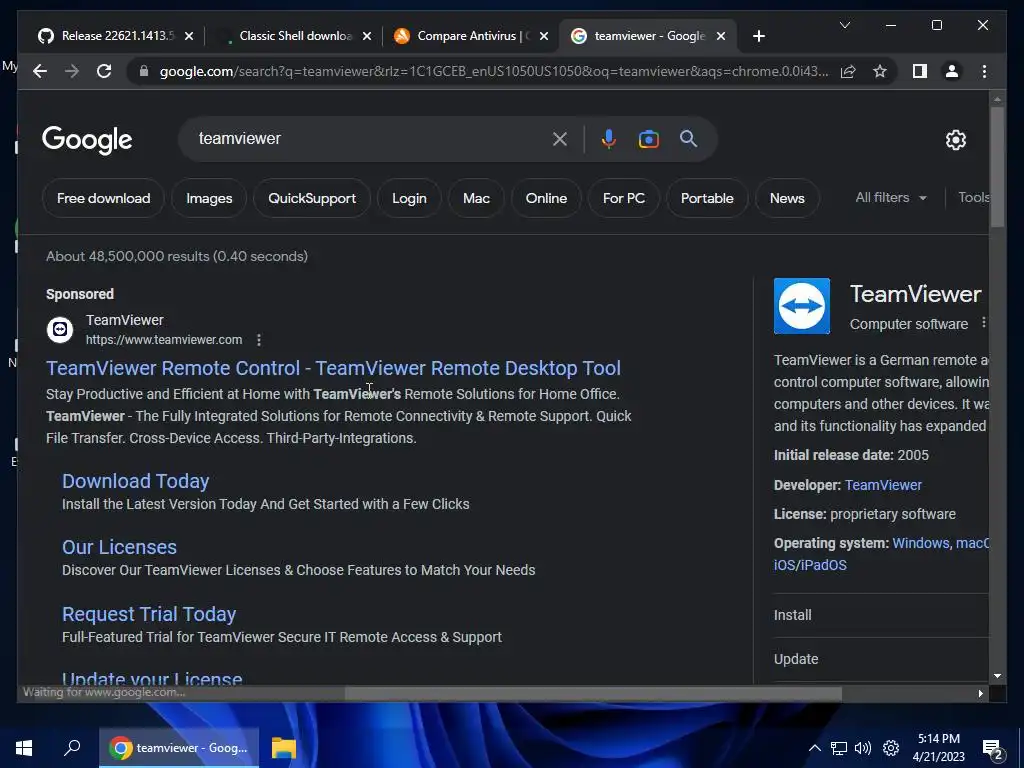The image size is (1024, 768).
Task: Select the QuickSupport filter chip
Action: [x=312, y=199]
